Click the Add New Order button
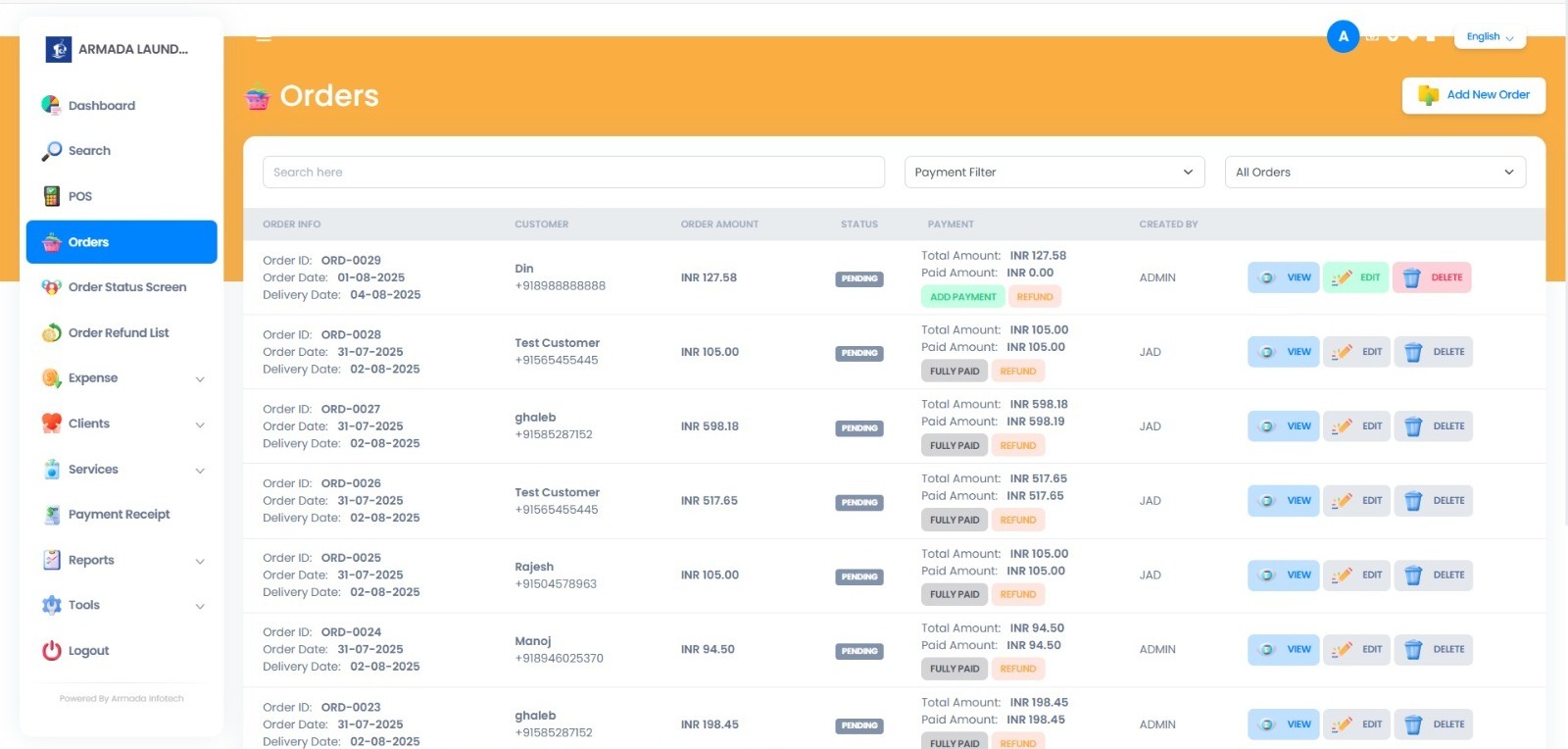1568x749 pixels. 1473,95
